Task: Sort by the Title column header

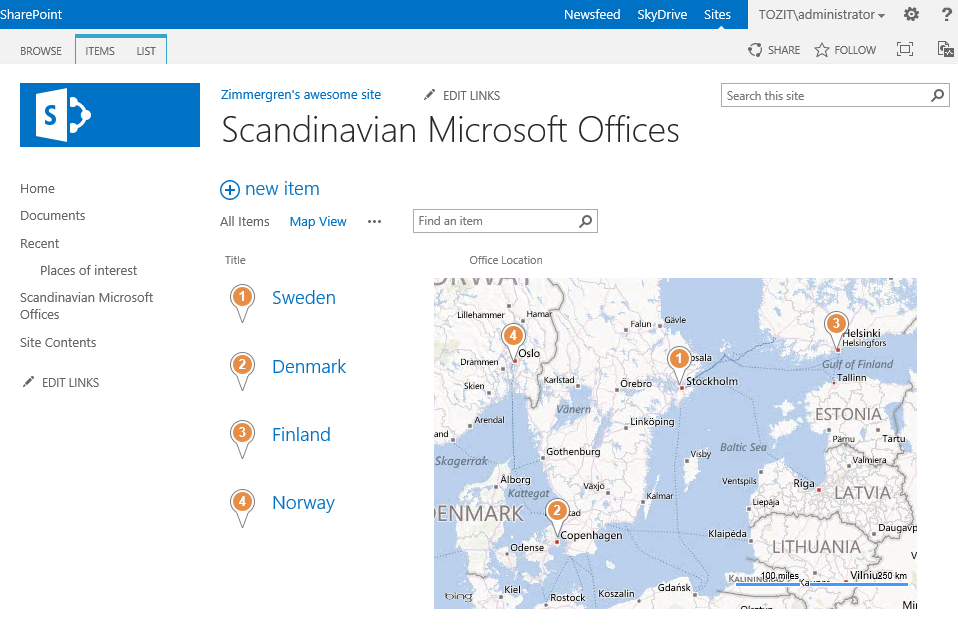Action: tap(235, 260)
